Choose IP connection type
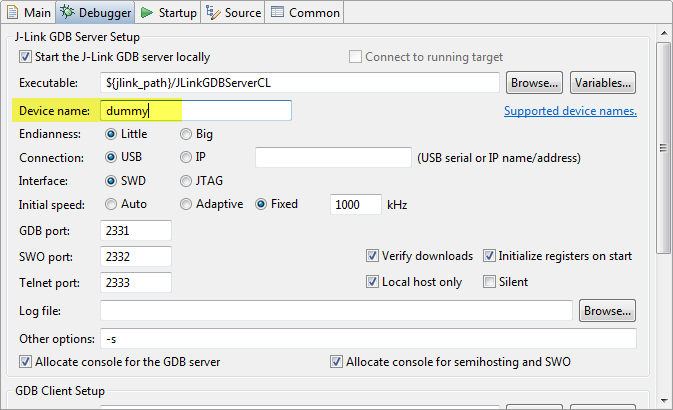 click(187, 157)
